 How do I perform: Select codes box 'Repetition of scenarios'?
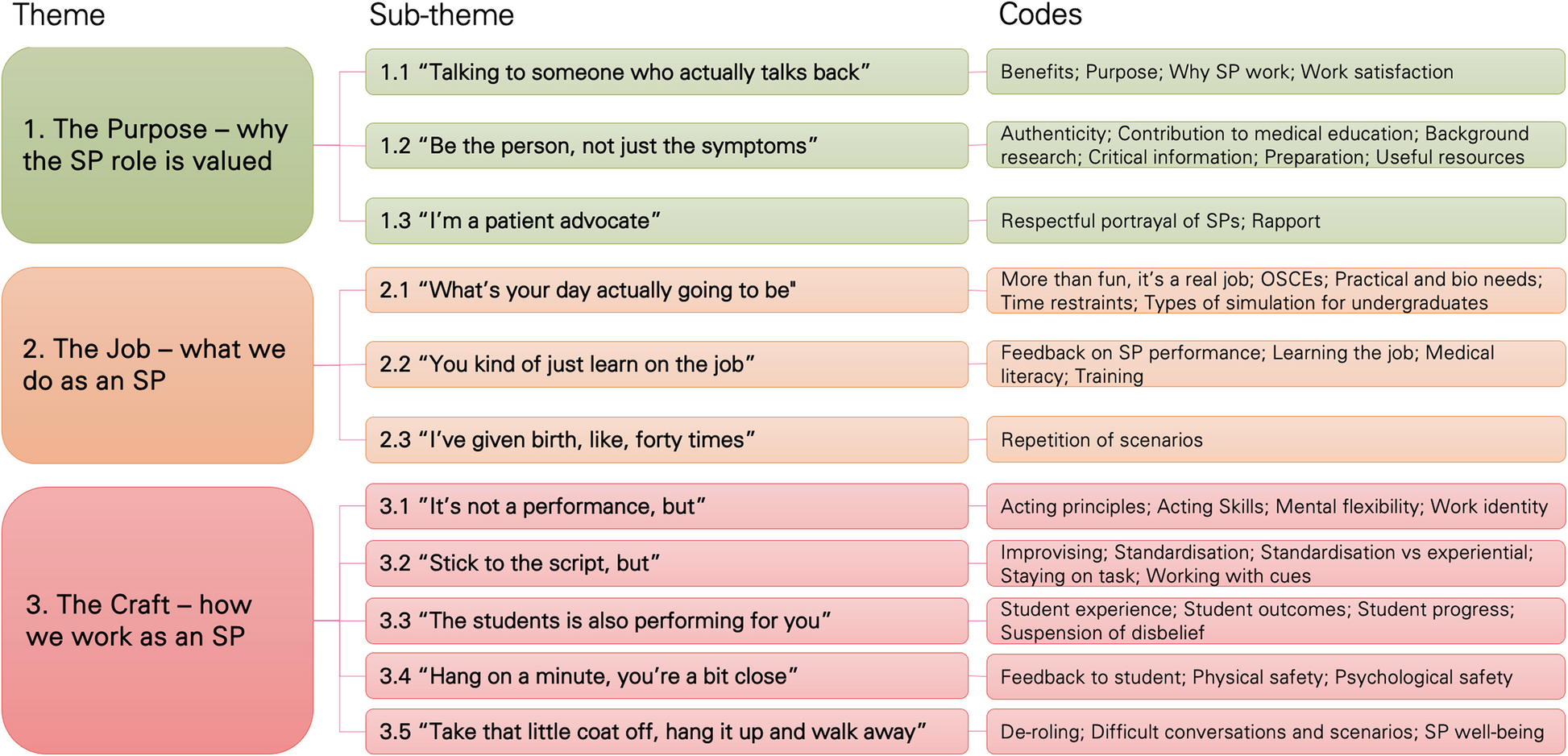1276,440
